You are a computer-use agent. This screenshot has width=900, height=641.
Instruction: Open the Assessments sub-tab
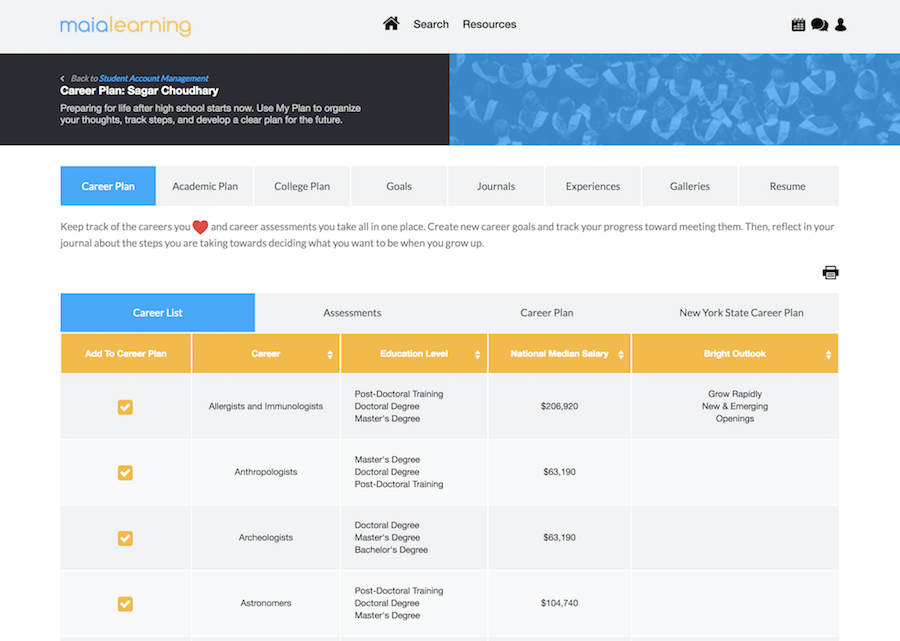[x=352, y=313]
